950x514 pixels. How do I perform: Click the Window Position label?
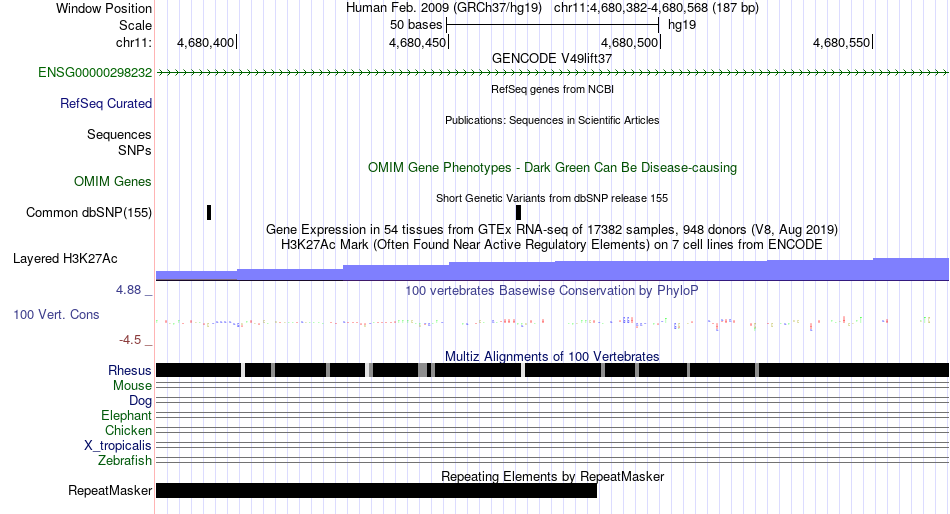pyautogui.click(x=104, y=8)
